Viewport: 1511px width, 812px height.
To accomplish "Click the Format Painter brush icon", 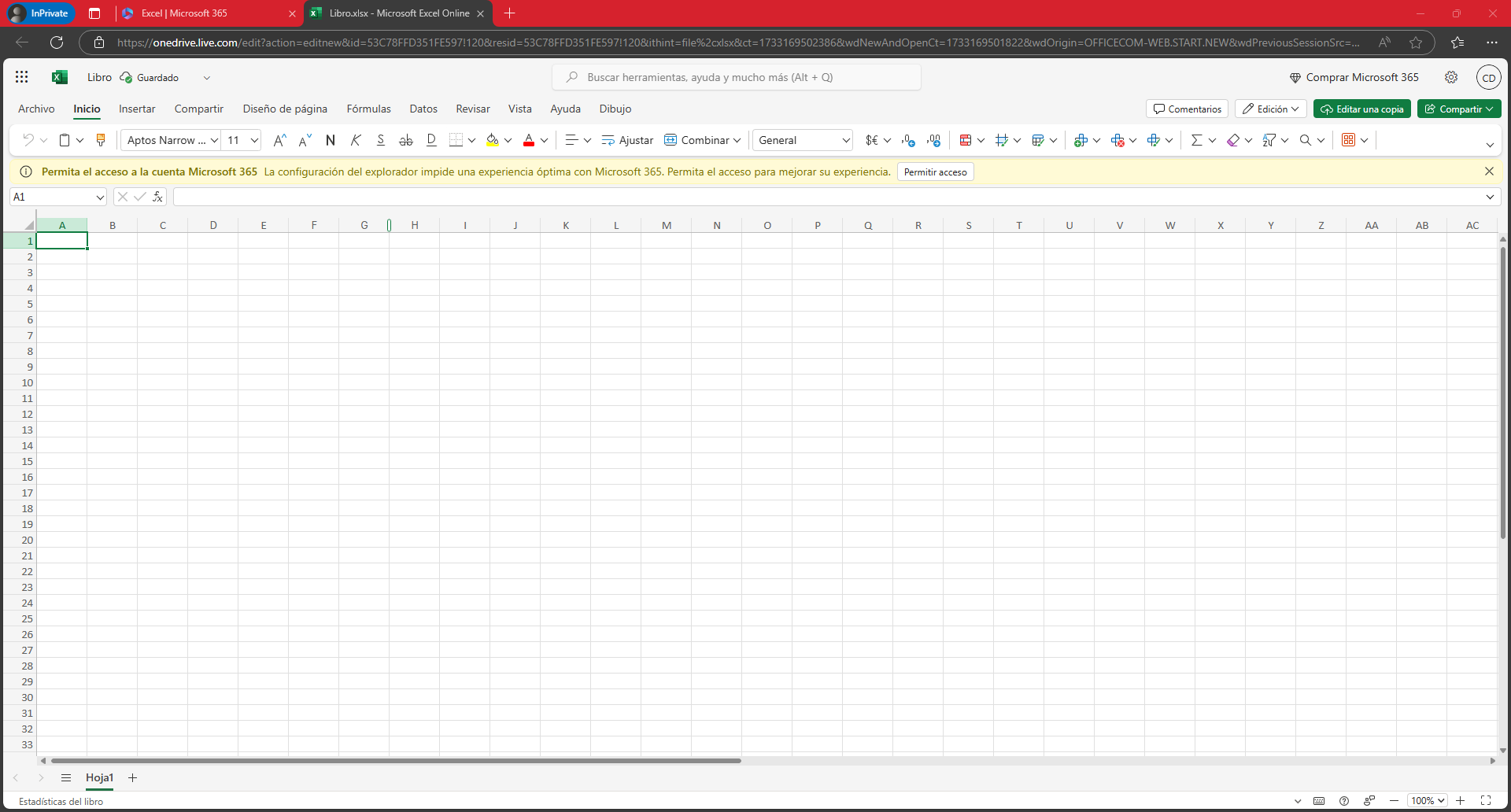I will 101,140.
